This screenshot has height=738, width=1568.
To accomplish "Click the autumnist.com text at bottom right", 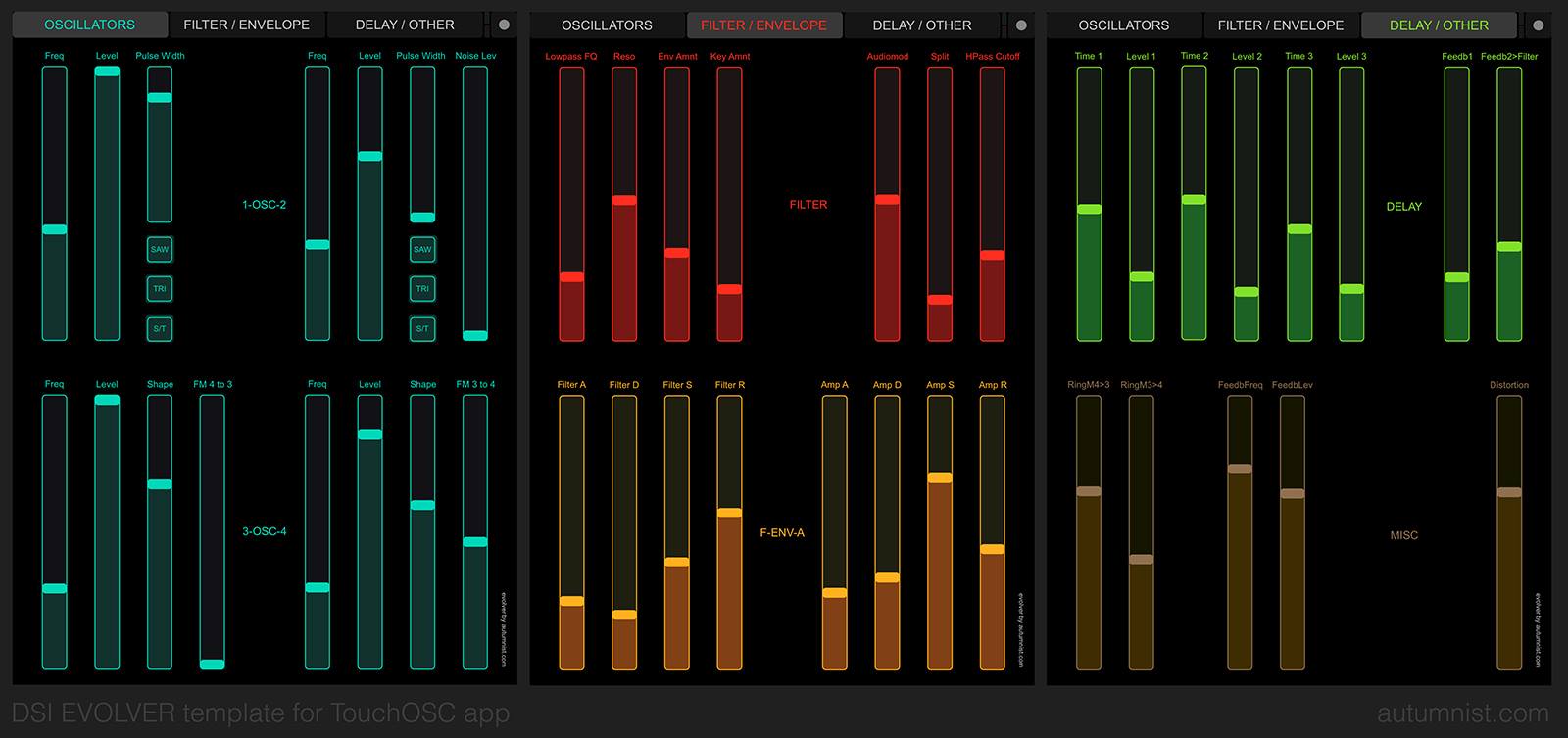I will click(1462, 713).
